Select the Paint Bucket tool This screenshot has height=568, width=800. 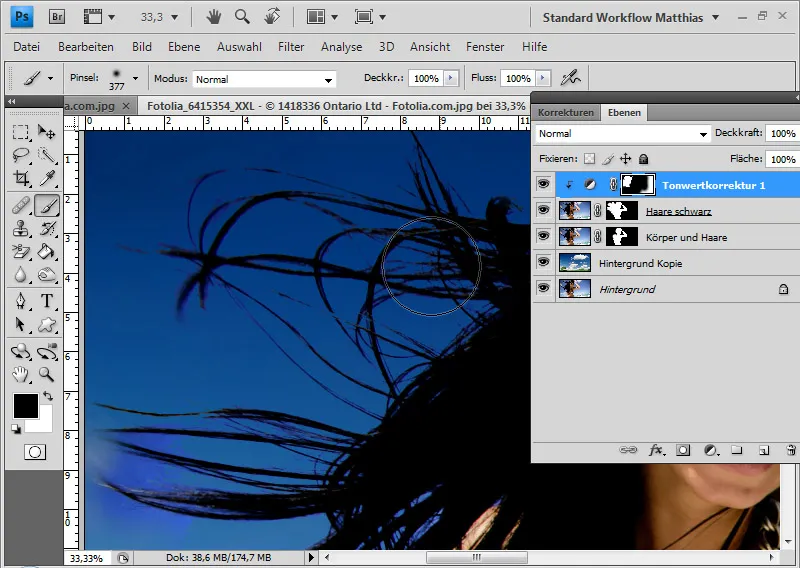(47, 251)
